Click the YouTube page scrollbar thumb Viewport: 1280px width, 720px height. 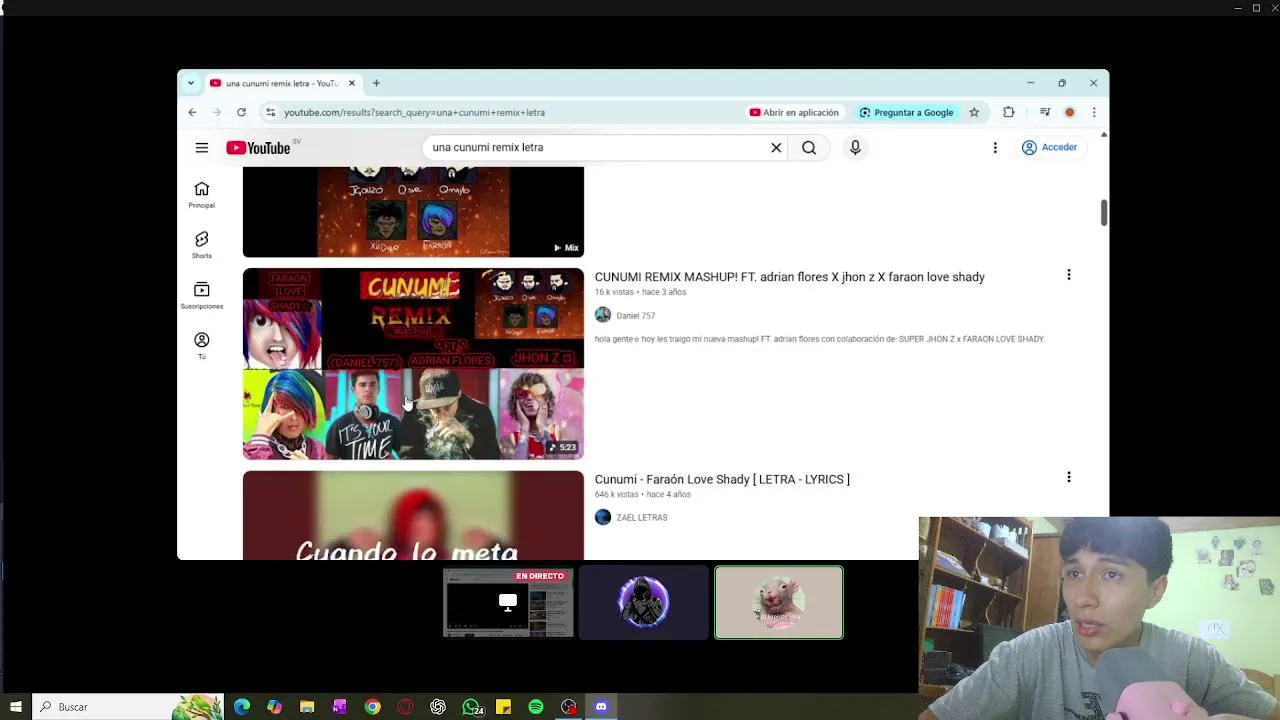(x=1104, y=212)
